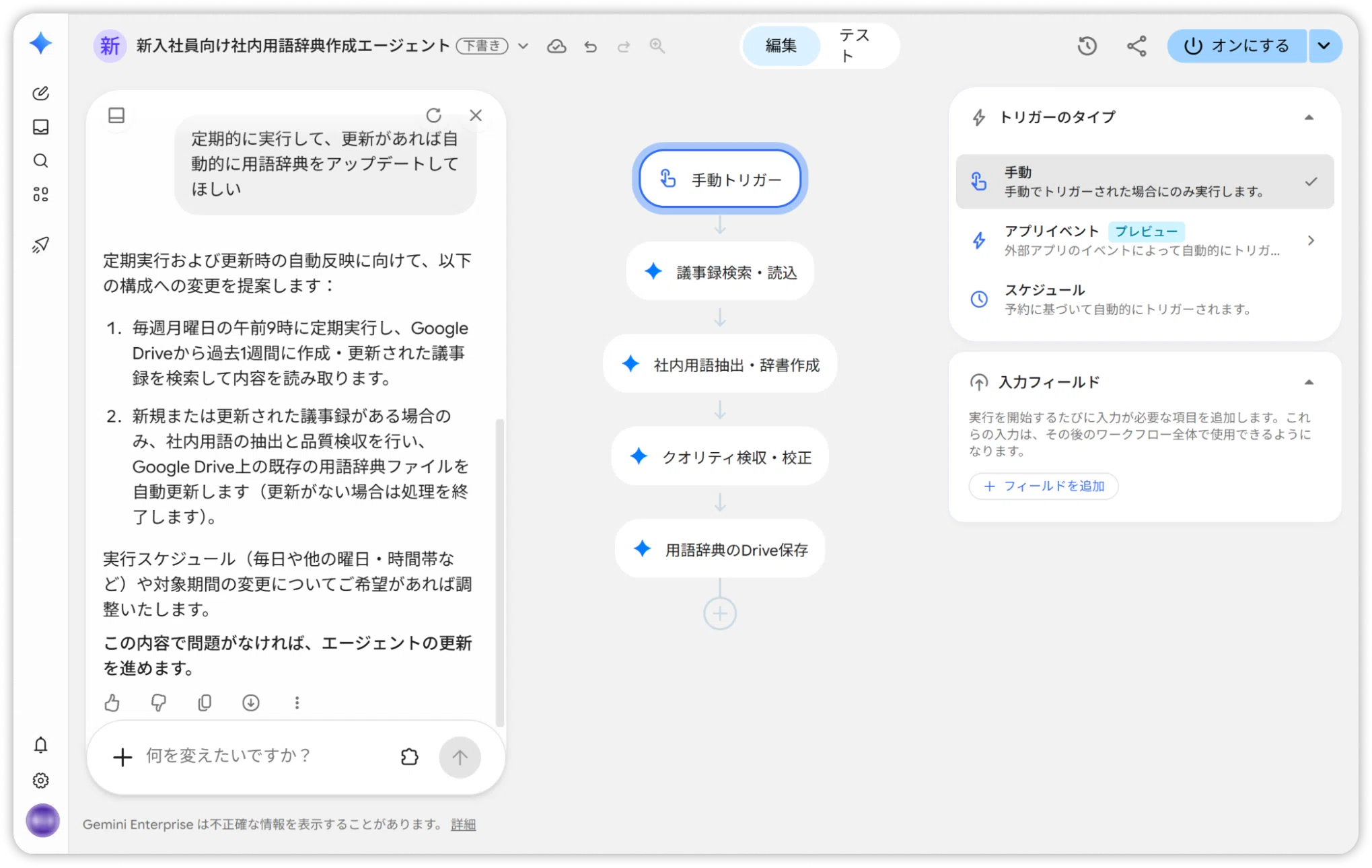
Task: Select the 手動トリガー workflow node
Action: (719, 179)
